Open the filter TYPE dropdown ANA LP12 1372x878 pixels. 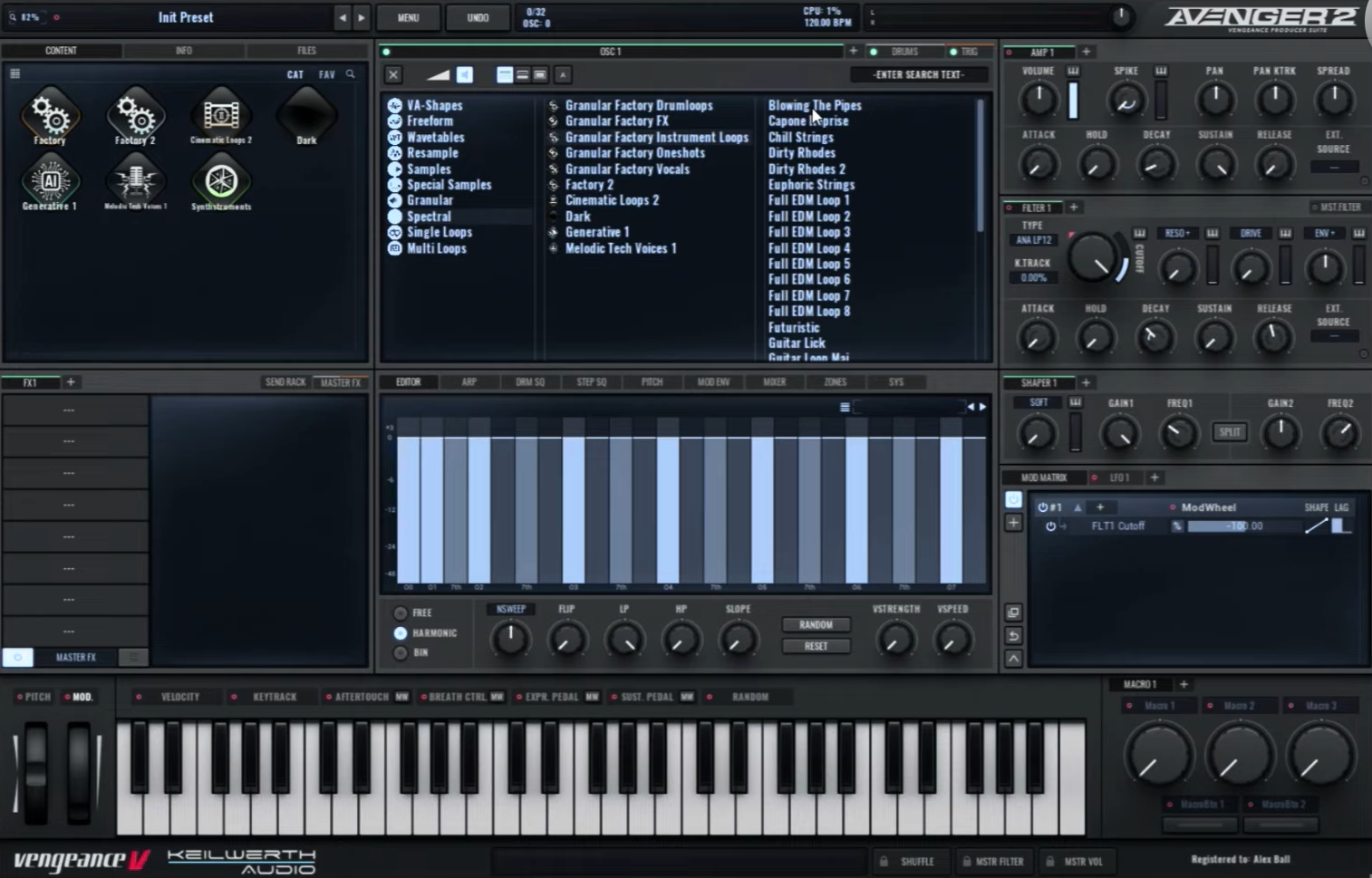tap(1034, 240)
